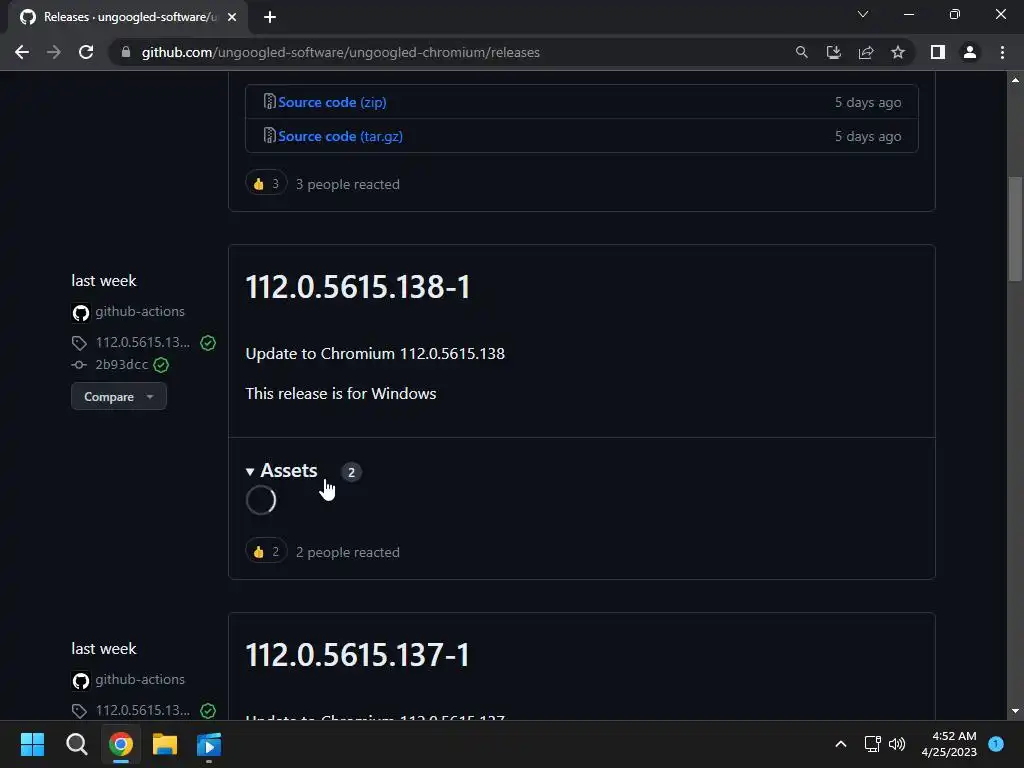Image resolution: width=1024 pixels, height=768 pixels.
Task: Open the Chrome profile menu
Action: [970, 52]
